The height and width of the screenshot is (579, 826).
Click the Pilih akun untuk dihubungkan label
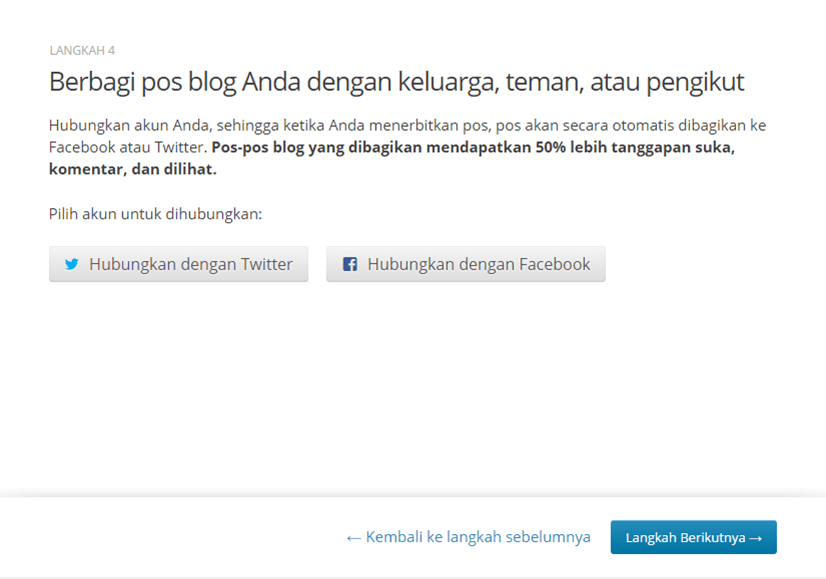click(x=154, y=213)
